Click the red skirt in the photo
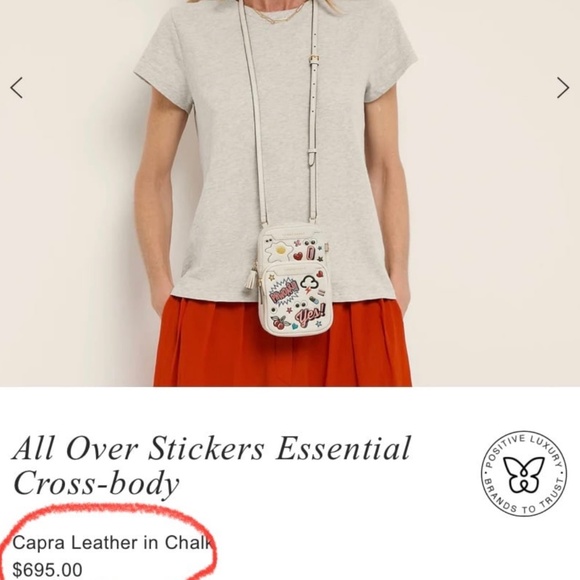 282,342
